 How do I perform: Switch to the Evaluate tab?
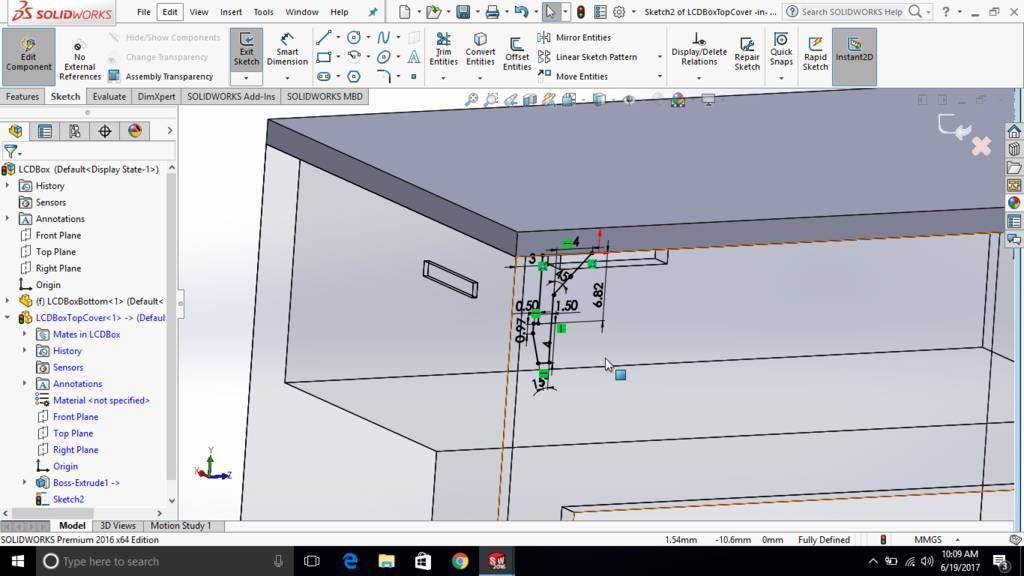click(109, 97)
